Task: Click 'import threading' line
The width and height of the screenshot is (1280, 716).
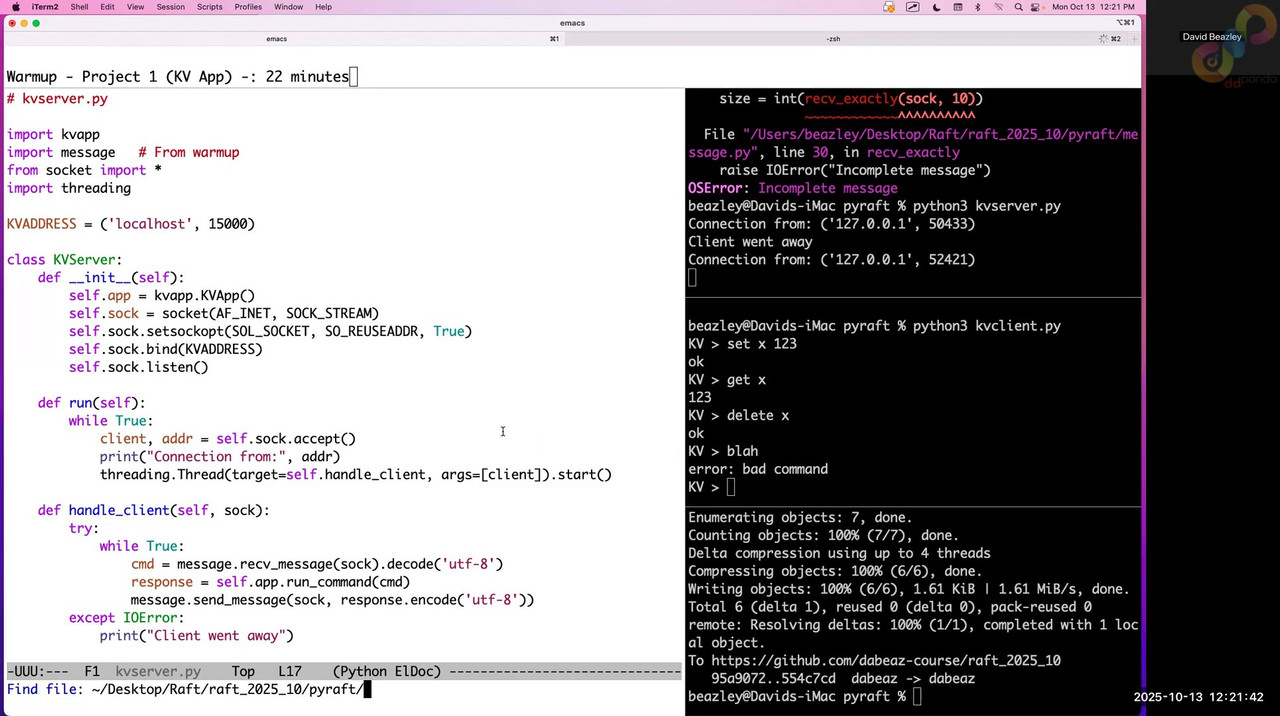Action: coord(69,188)
